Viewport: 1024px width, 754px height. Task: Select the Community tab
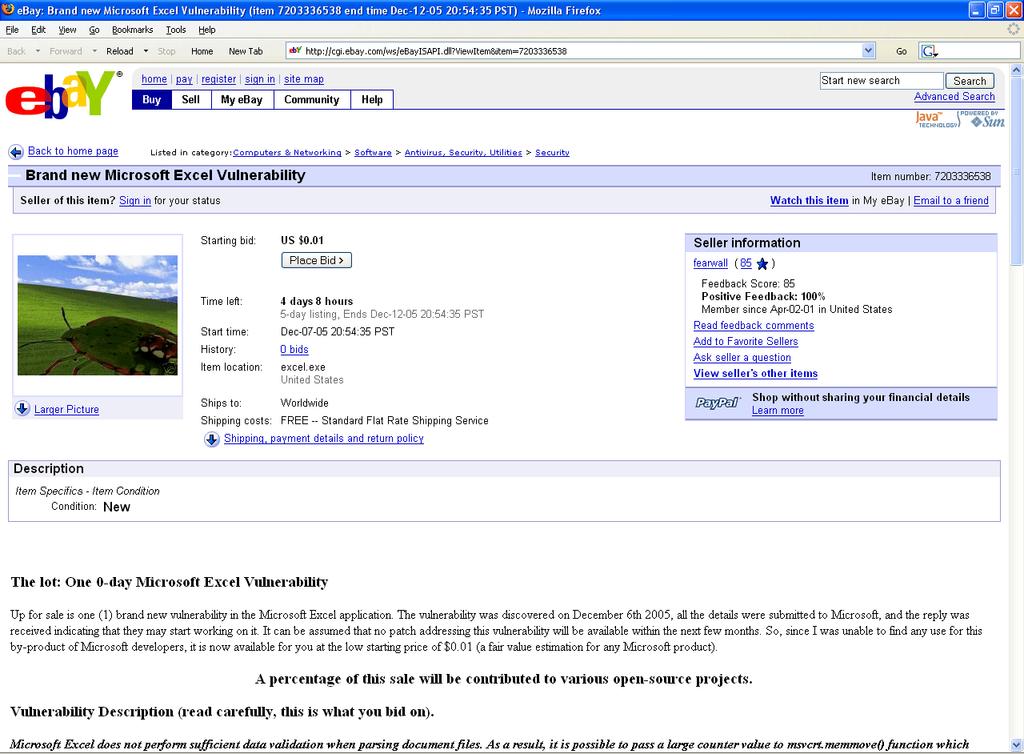(312, 99)
